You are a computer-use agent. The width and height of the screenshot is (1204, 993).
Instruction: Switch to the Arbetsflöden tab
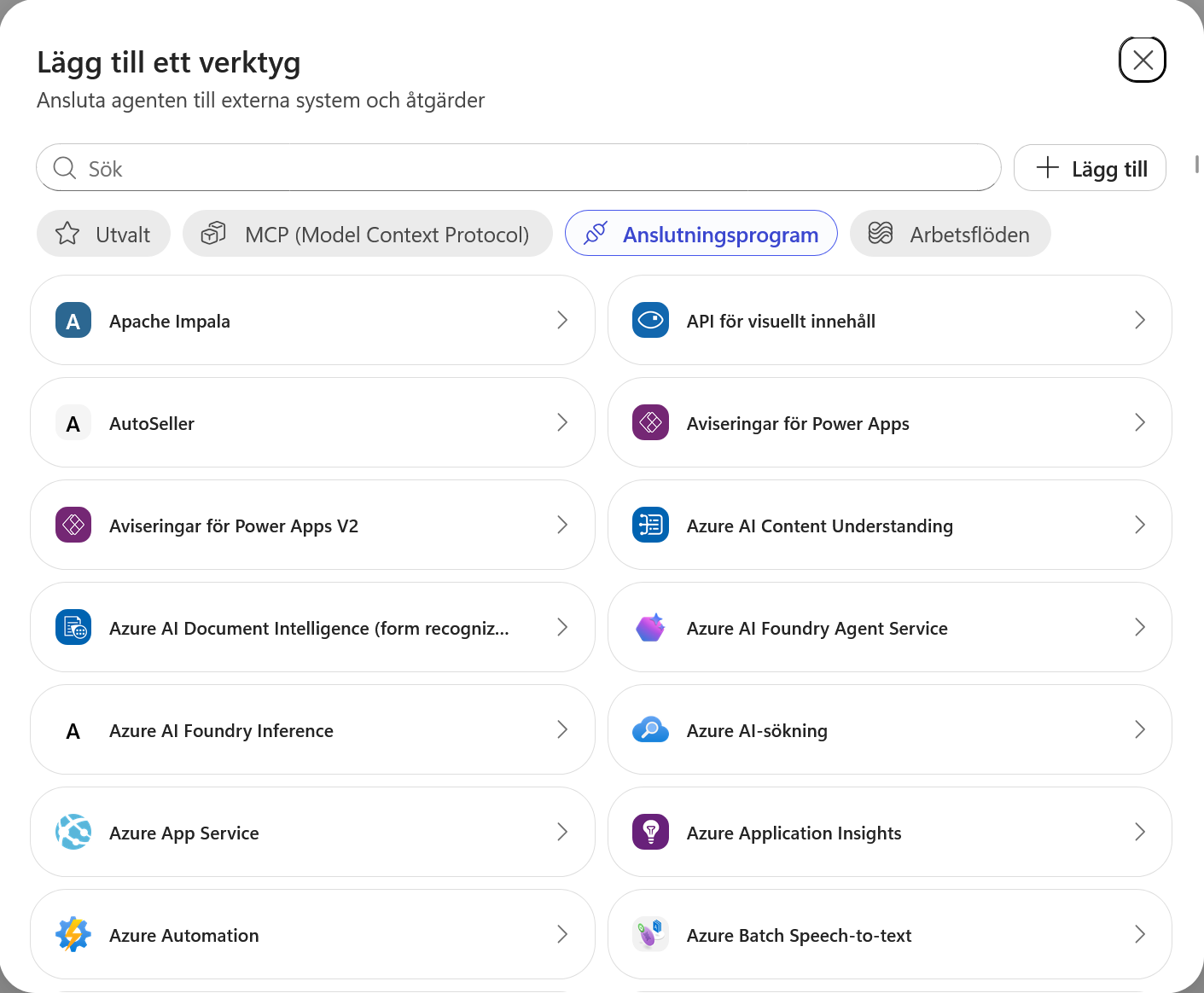(951, 234)
